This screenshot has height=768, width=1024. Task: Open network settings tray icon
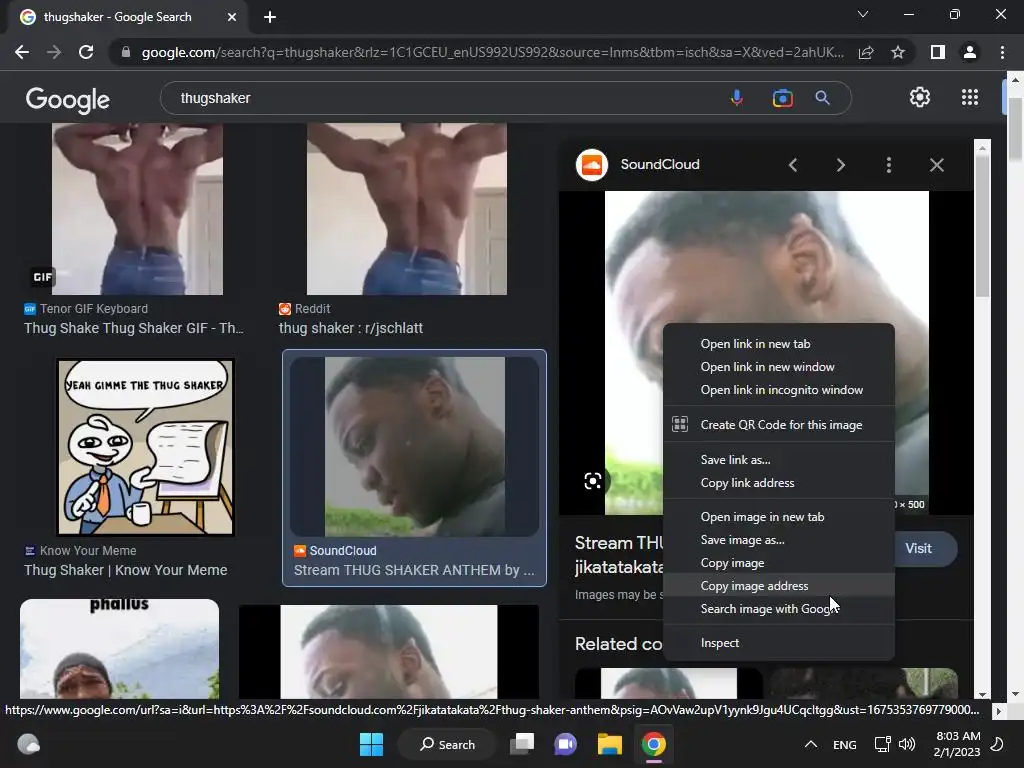pos(882,744)
